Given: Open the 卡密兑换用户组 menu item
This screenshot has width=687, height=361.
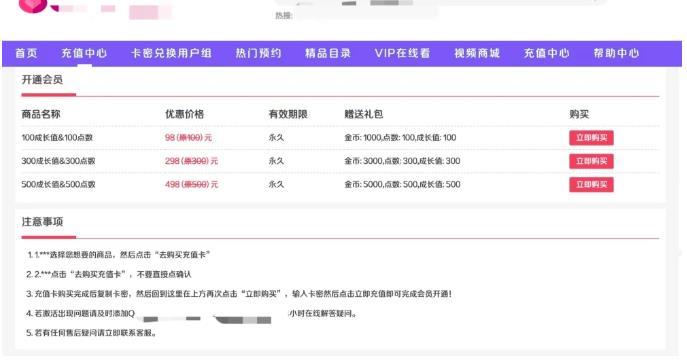Looking at the screenshot, I should click(x=171, y=53).
